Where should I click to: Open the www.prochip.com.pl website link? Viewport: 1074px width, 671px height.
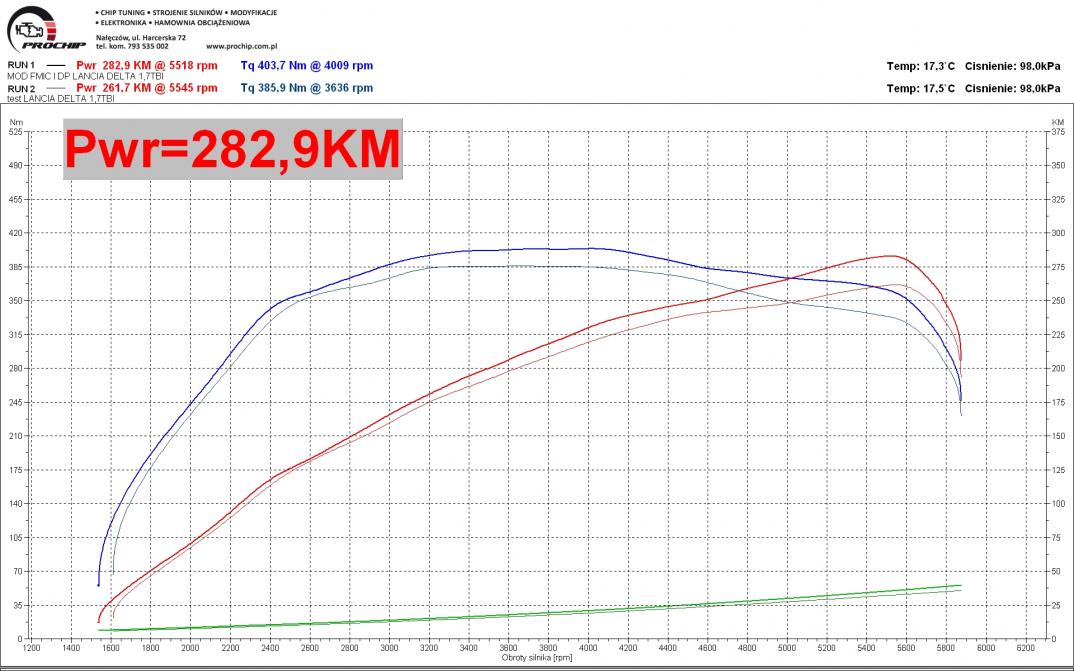[241, 47]
